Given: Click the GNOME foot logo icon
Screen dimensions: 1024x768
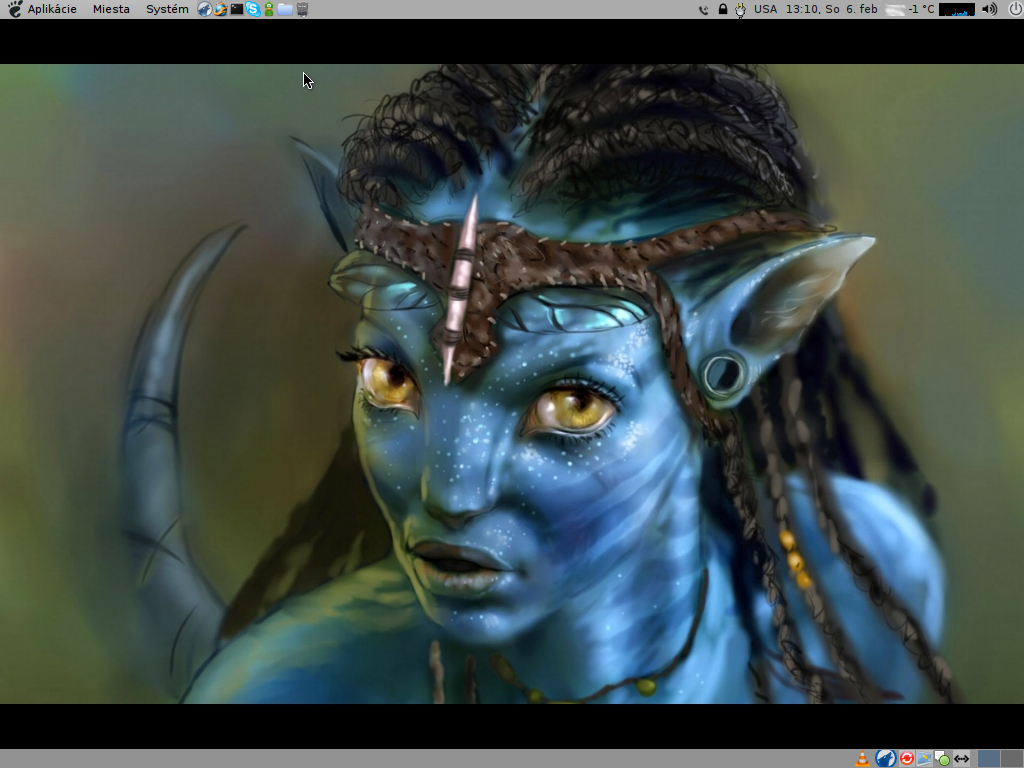Looking at the screenshot, I should coord(14,9).
